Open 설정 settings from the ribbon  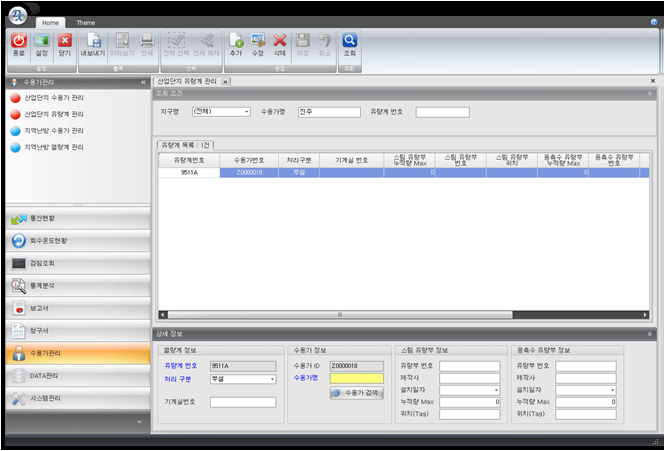[x=42, y=42]
